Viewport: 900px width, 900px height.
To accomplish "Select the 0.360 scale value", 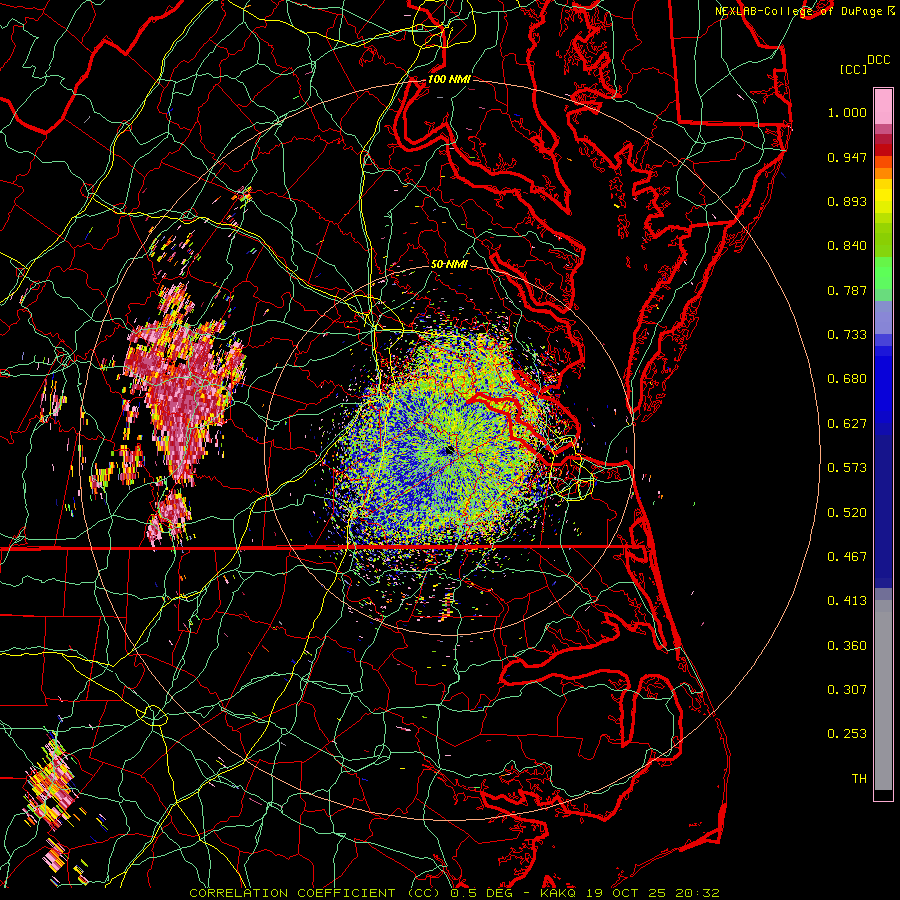I will [x=847, y=646].
